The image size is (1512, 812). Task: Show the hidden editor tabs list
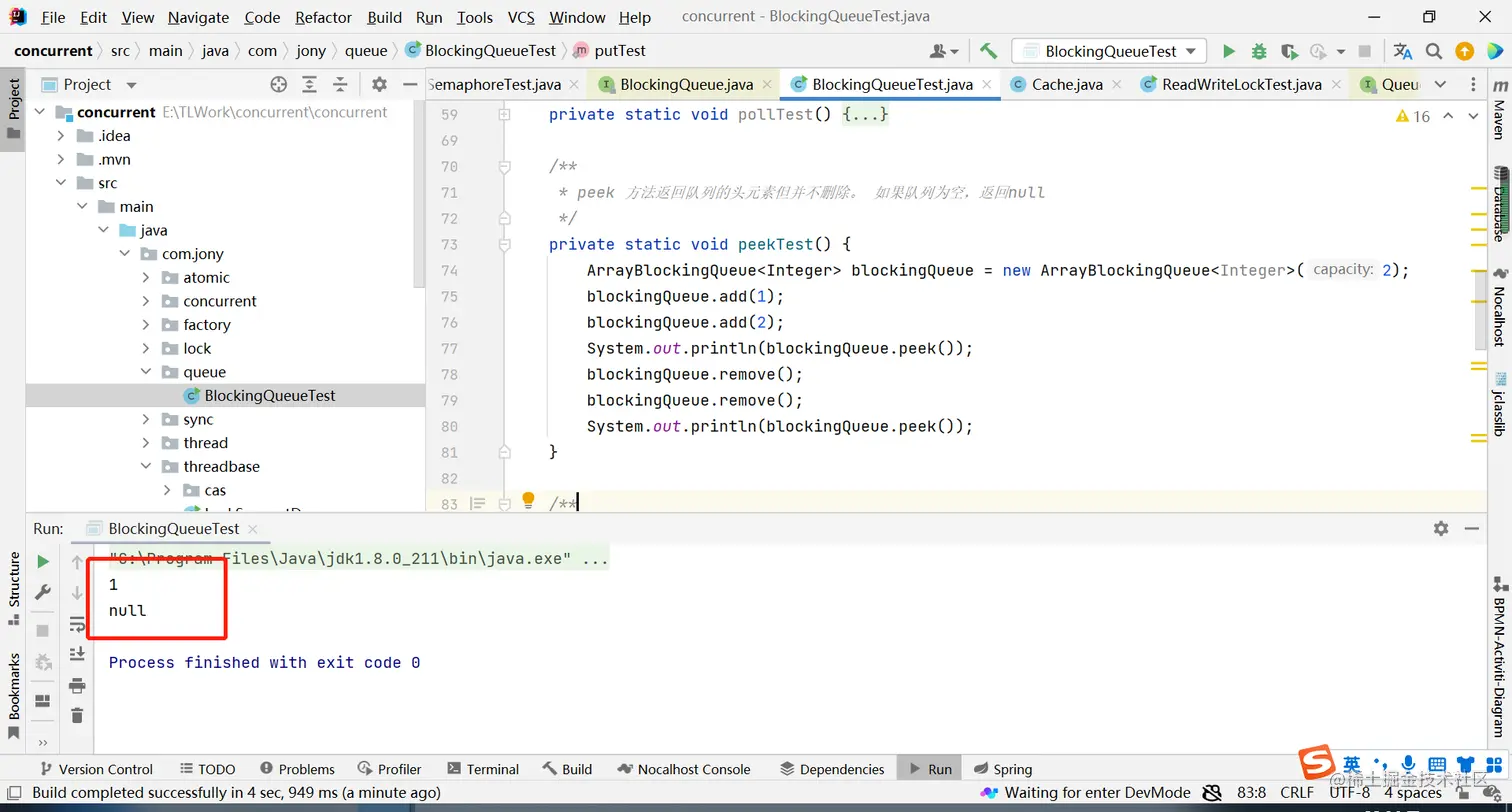coord(1440,85)
